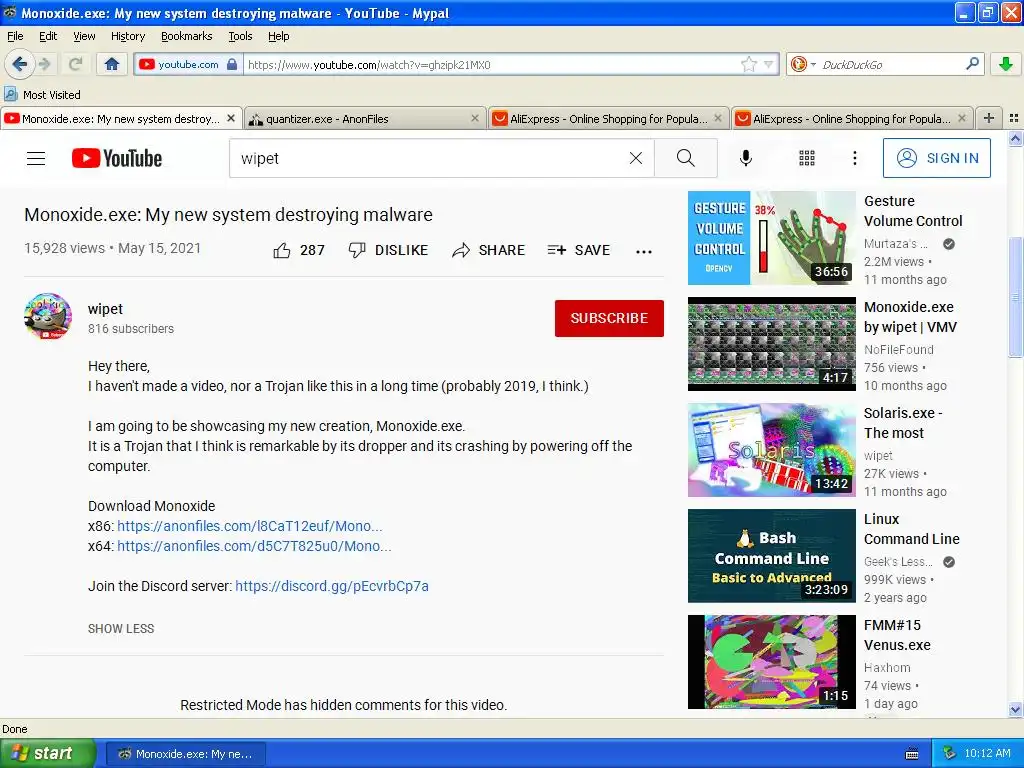Clear the YouTube search box text

[x=635, y=158]
